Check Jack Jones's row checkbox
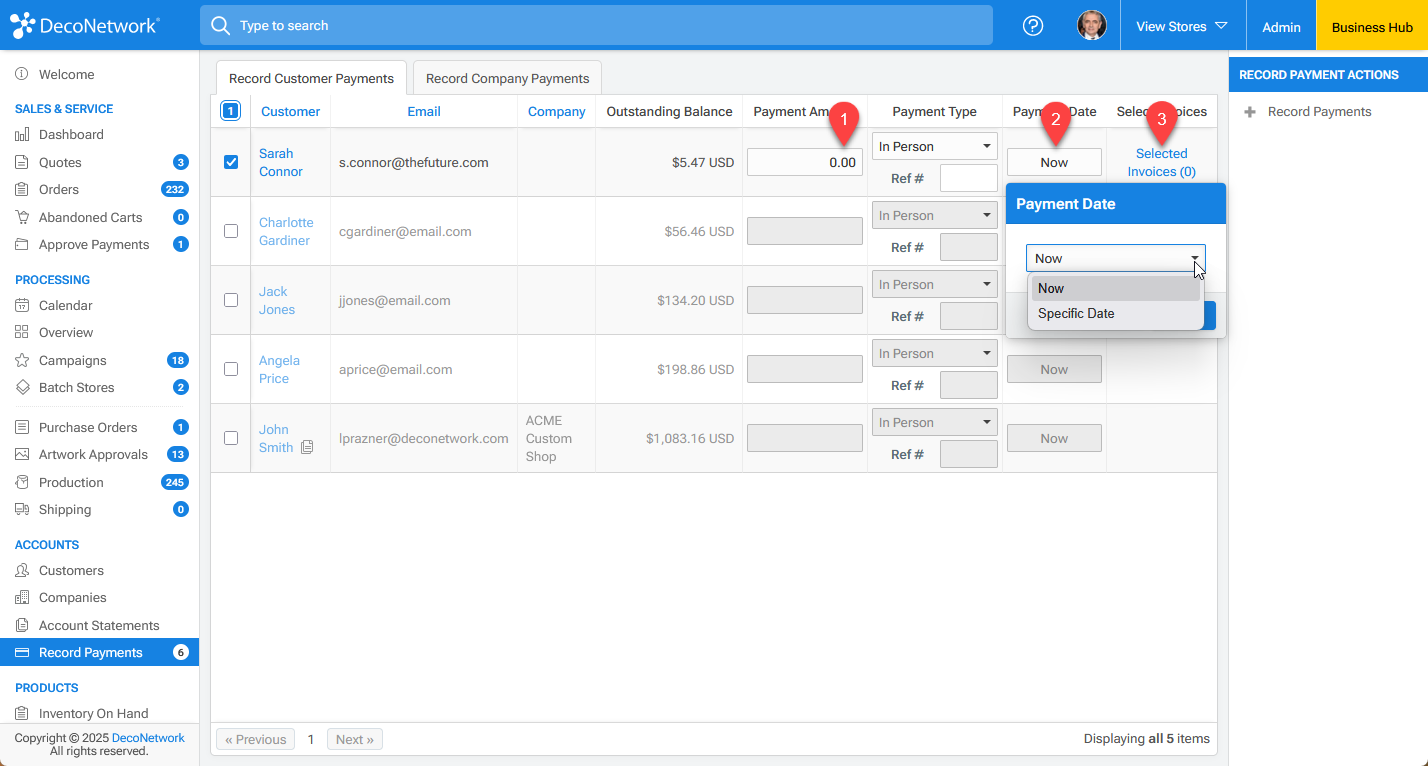 point(231,300)
